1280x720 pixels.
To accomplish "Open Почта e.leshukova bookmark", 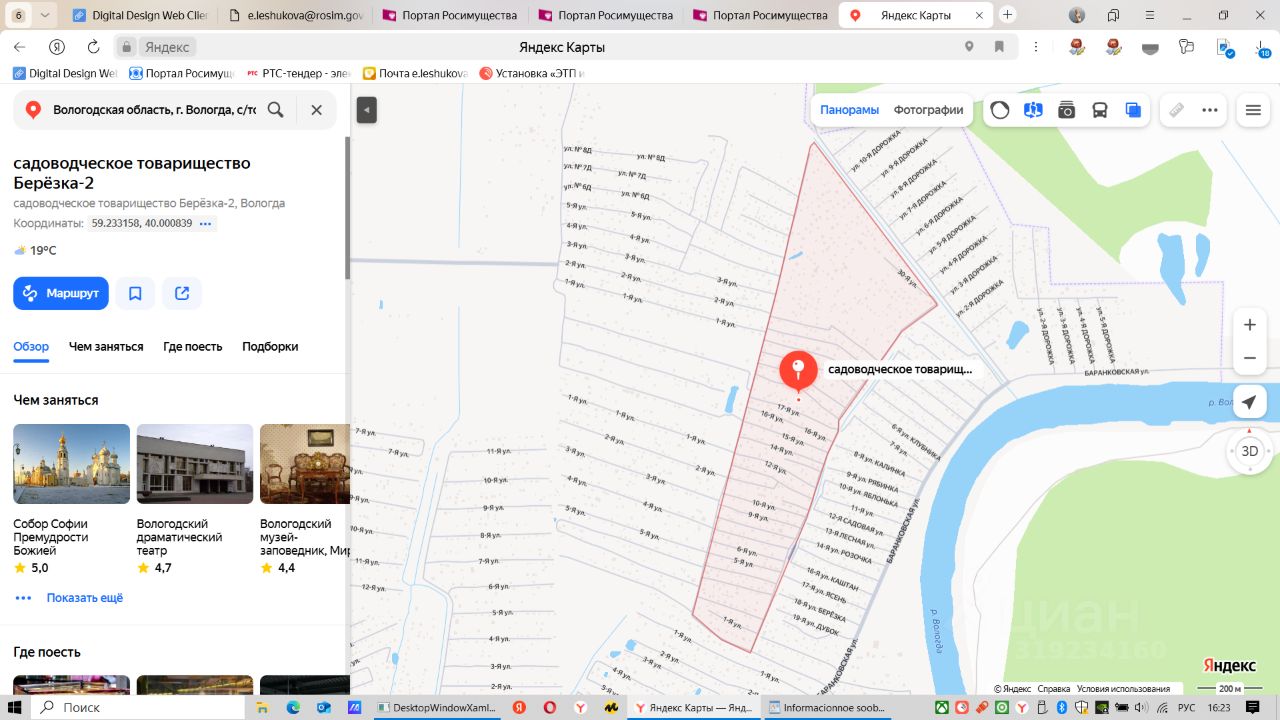I will [415, 73].
